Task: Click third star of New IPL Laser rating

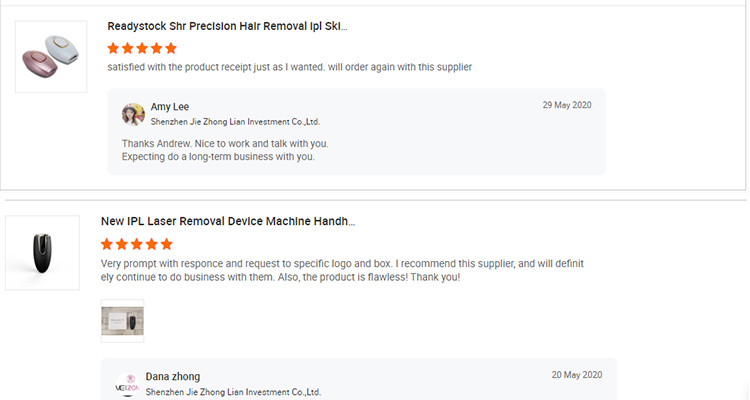Action: 137,244
